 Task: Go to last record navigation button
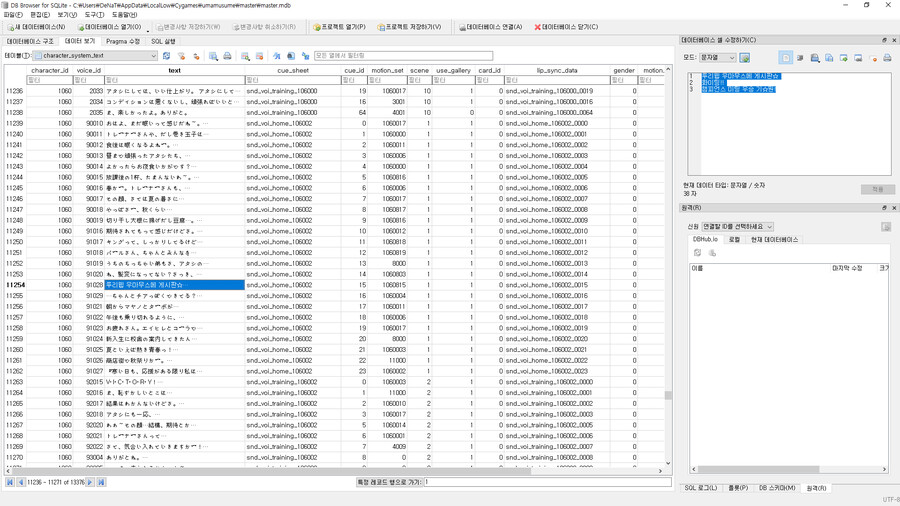pyautogui.click(x=101, y=482)
